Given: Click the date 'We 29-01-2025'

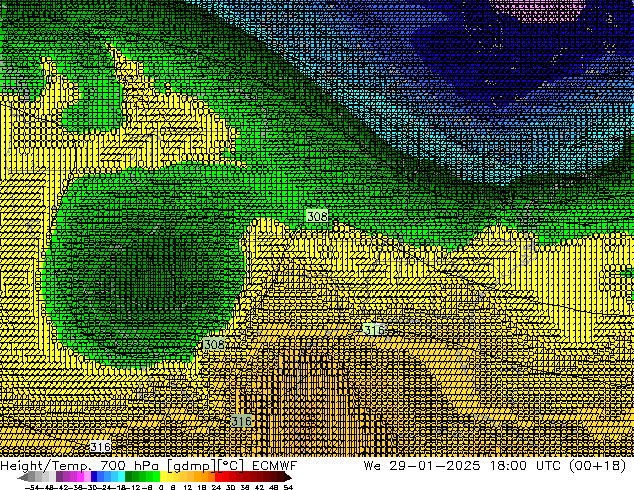Looking at the screenshot, I should pyautogui.click(x=422, y=465).
